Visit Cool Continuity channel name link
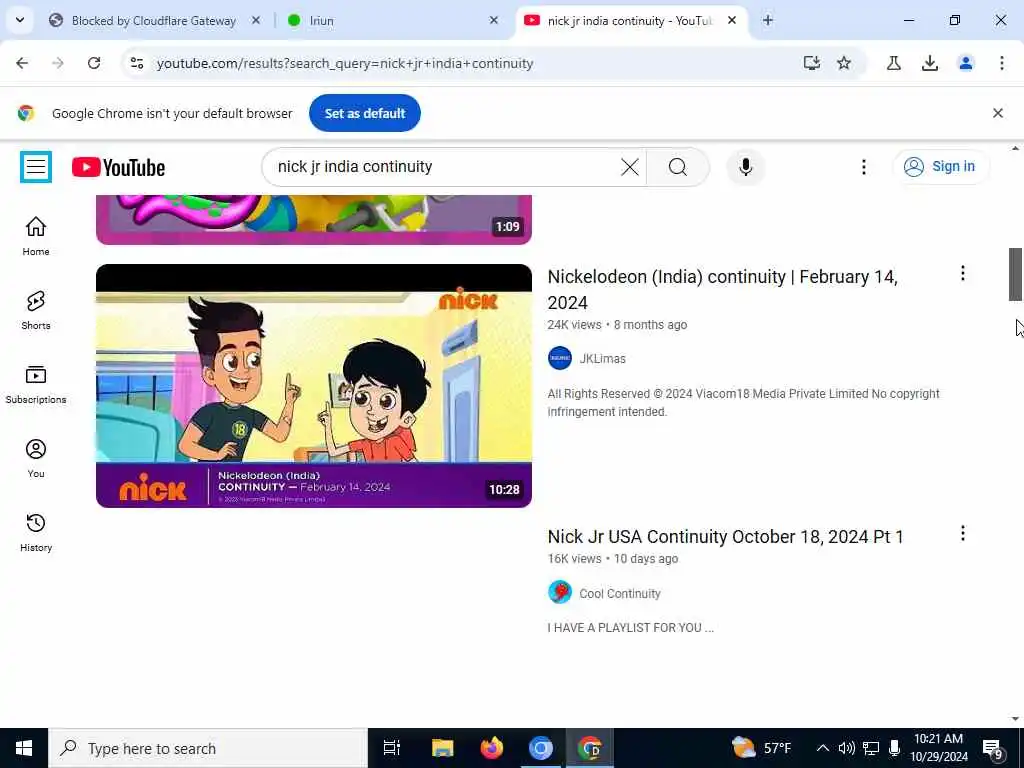 [620, 593]
